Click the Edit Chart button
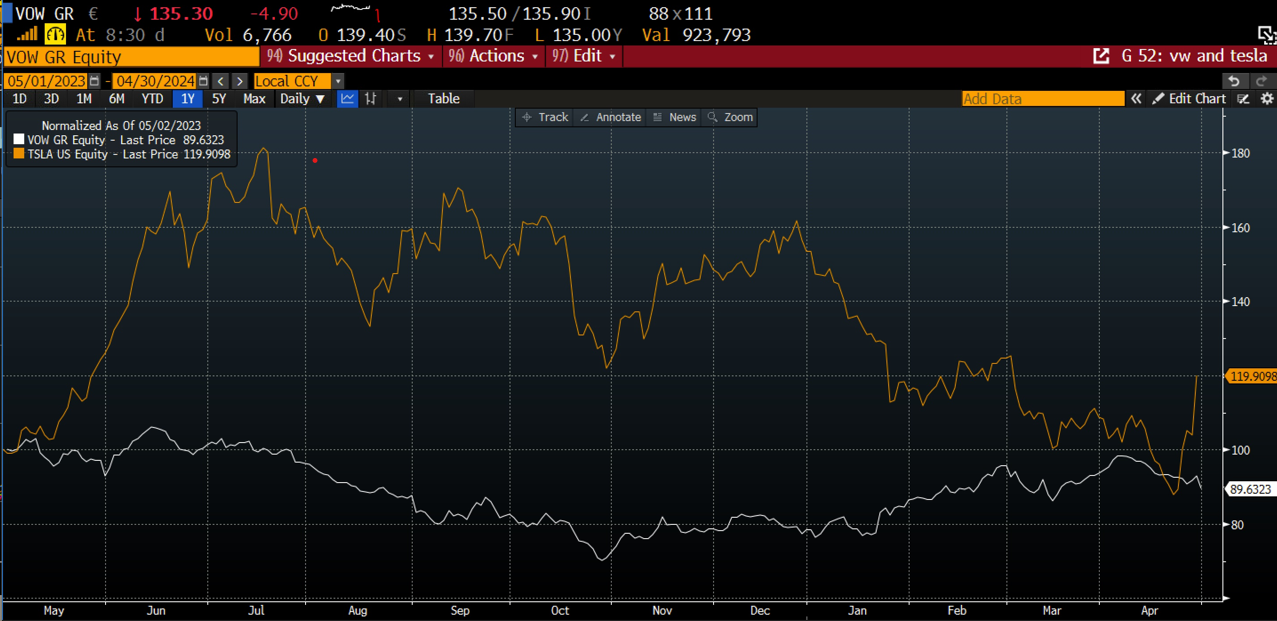The height and width of the screenshot is (621, 1277). click(x=1188, y=99)
